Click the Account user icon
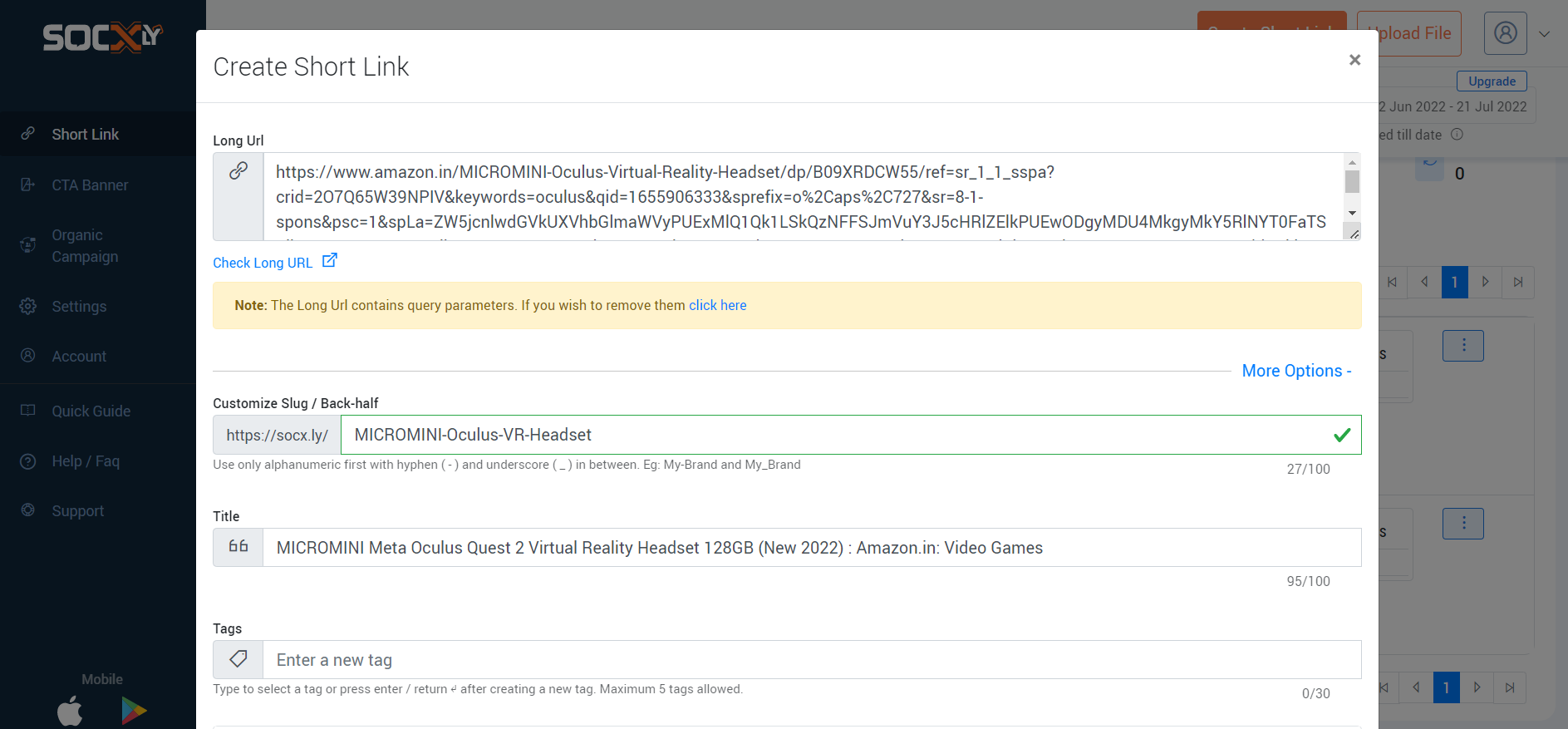The height and width of the screenshot is (729, 1568). 28,355
